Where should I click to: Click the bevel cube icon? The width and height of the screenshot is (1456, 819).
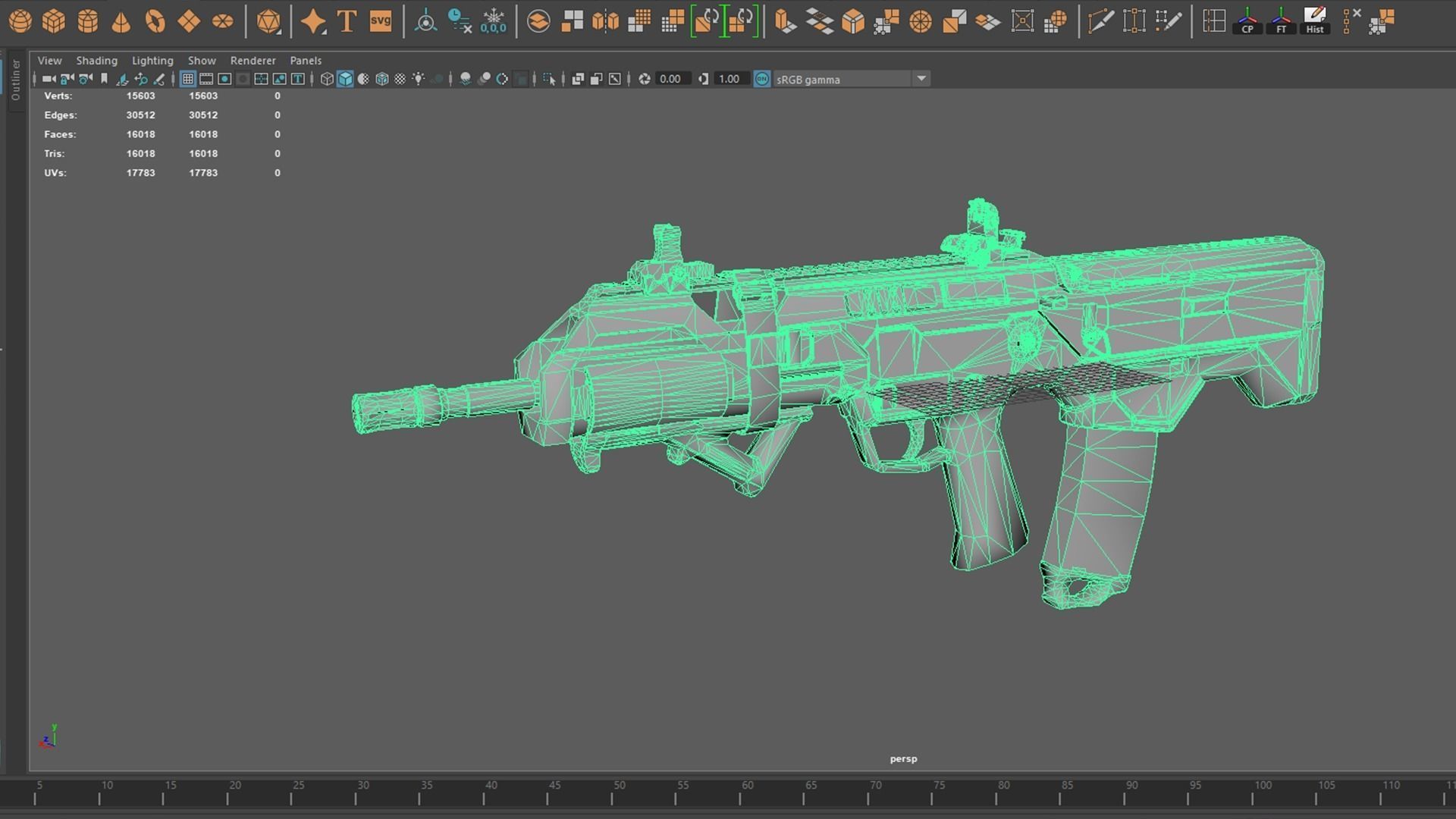(x=853, y=21)
